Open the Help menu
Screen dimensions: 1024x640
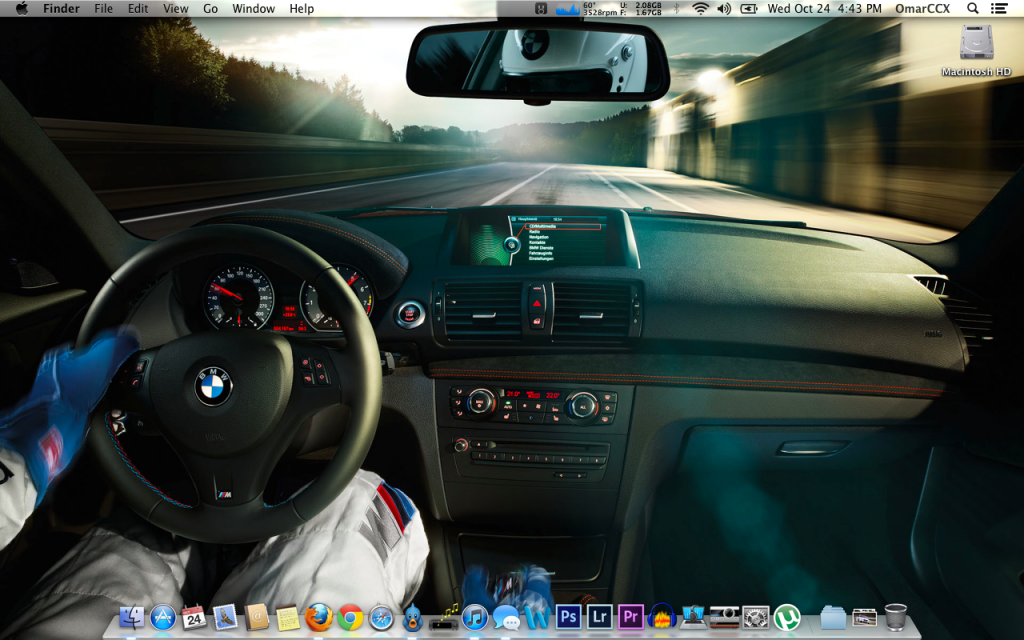click(302, 8)
